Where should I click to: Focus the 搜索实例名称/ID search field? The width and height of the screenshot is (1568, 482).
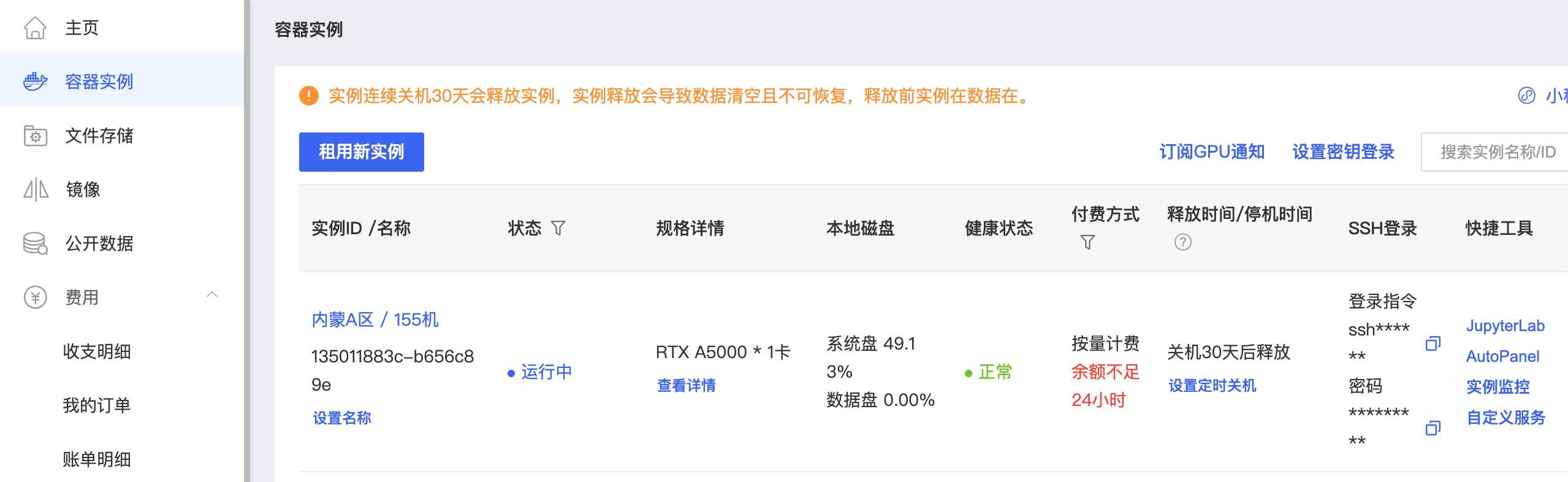[1494, 152]
